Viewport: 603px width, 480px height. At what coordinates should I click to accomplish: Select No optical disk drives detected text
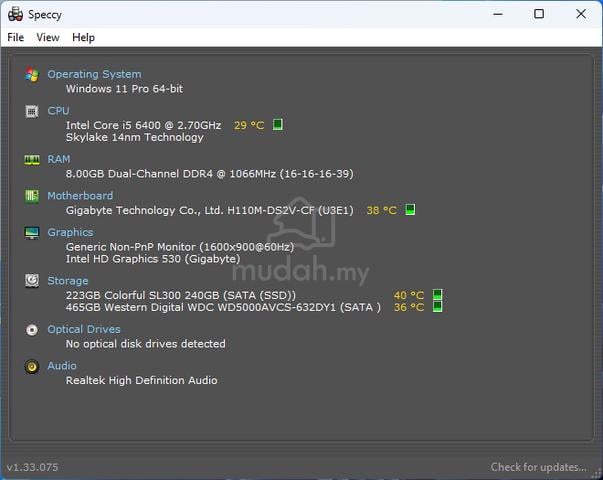pos(146,344)
